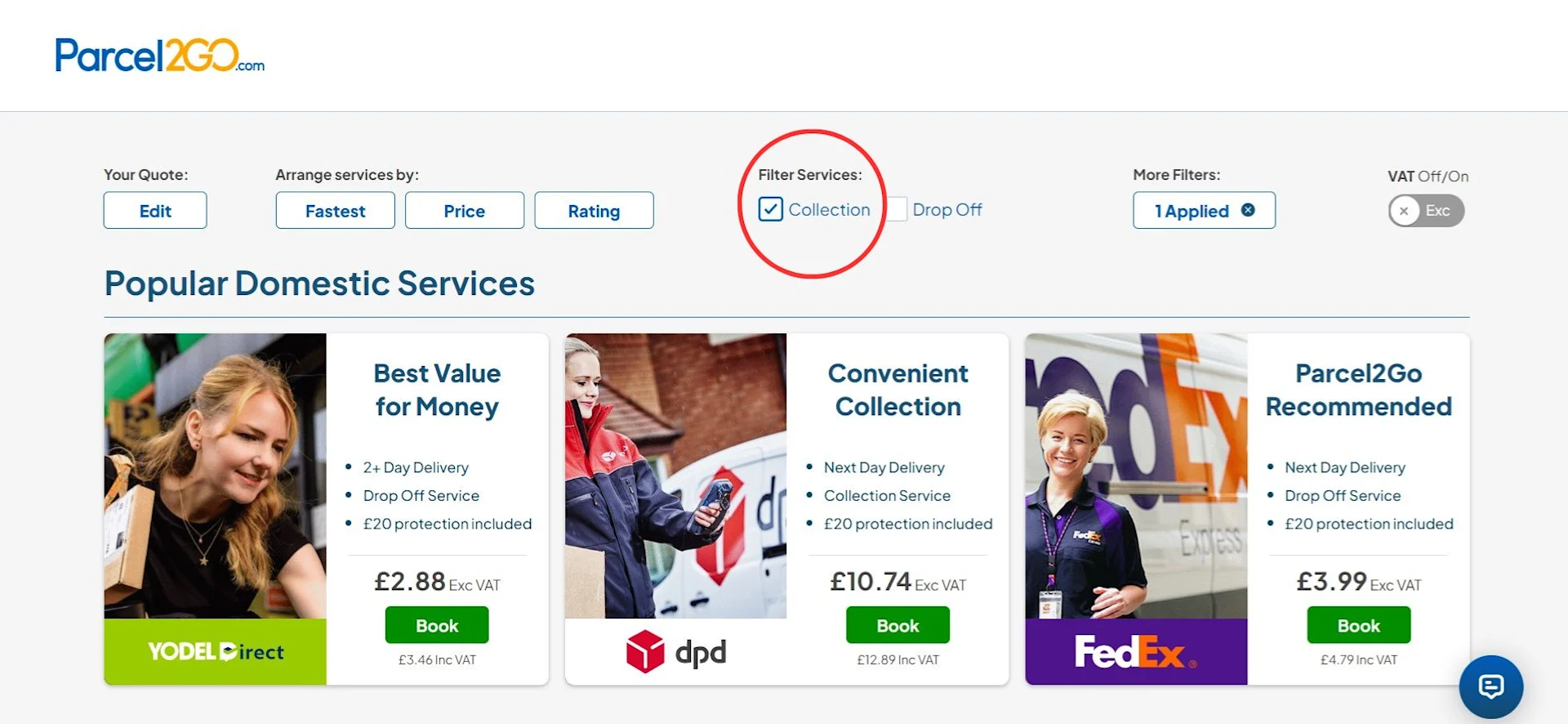Book the Convenient Collection dpd service

(x=897, y=624)
